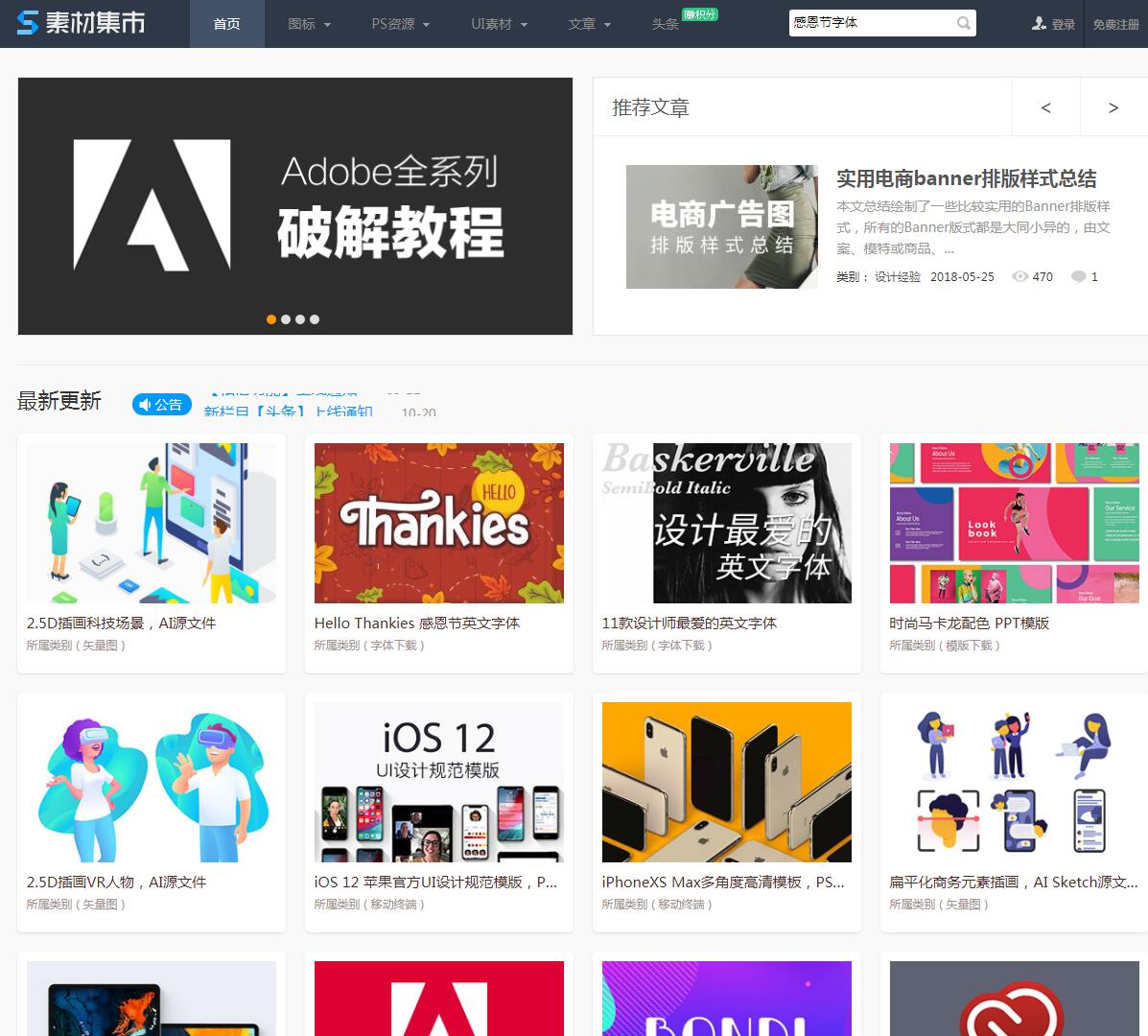Show previous recommended article arrow

(1045, 107)
